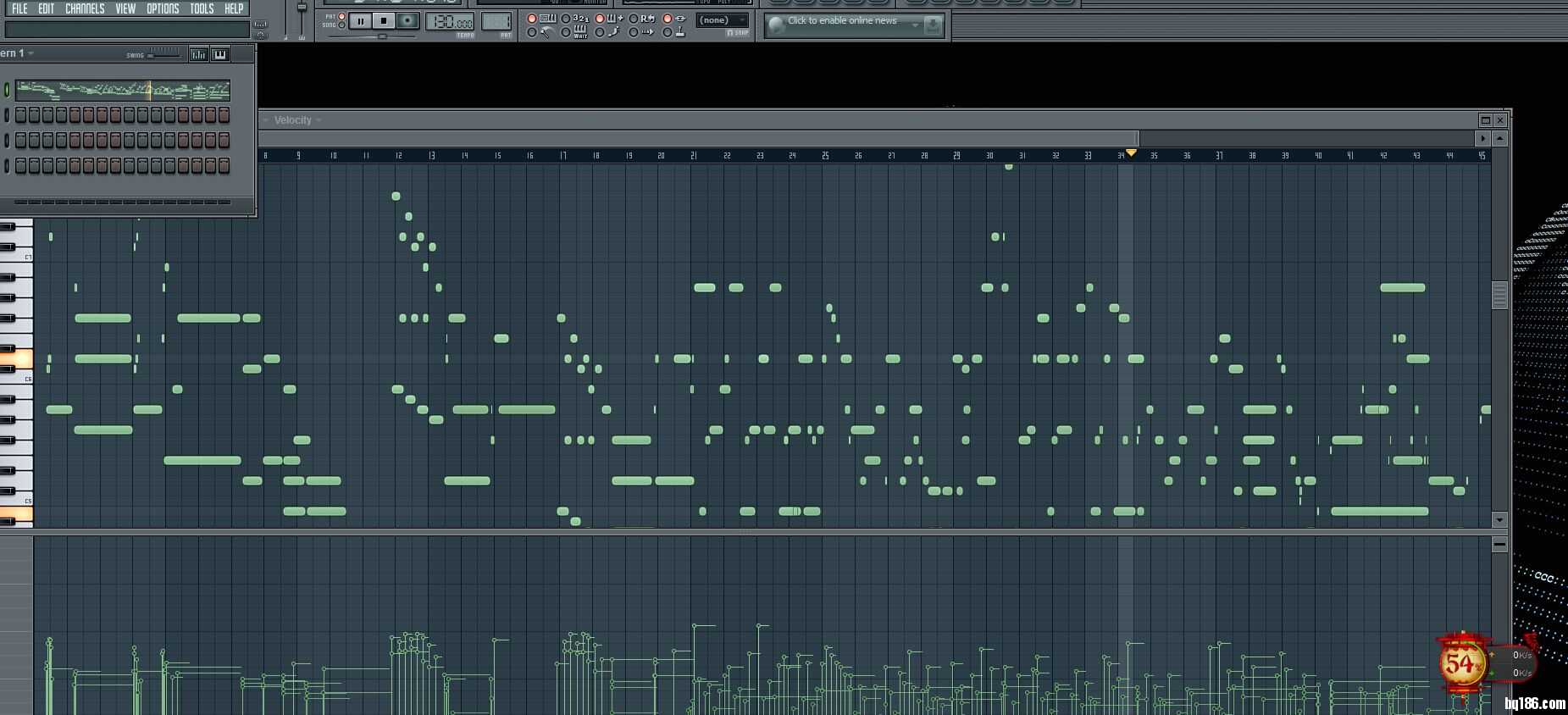The width and height of the screenshot is (1568, 715).
Task: Toggle loop recording option
Action: (634, 19)
